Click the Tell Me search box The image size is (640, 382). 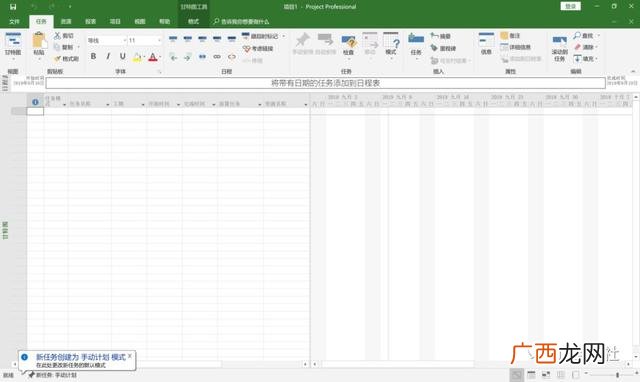241,21
